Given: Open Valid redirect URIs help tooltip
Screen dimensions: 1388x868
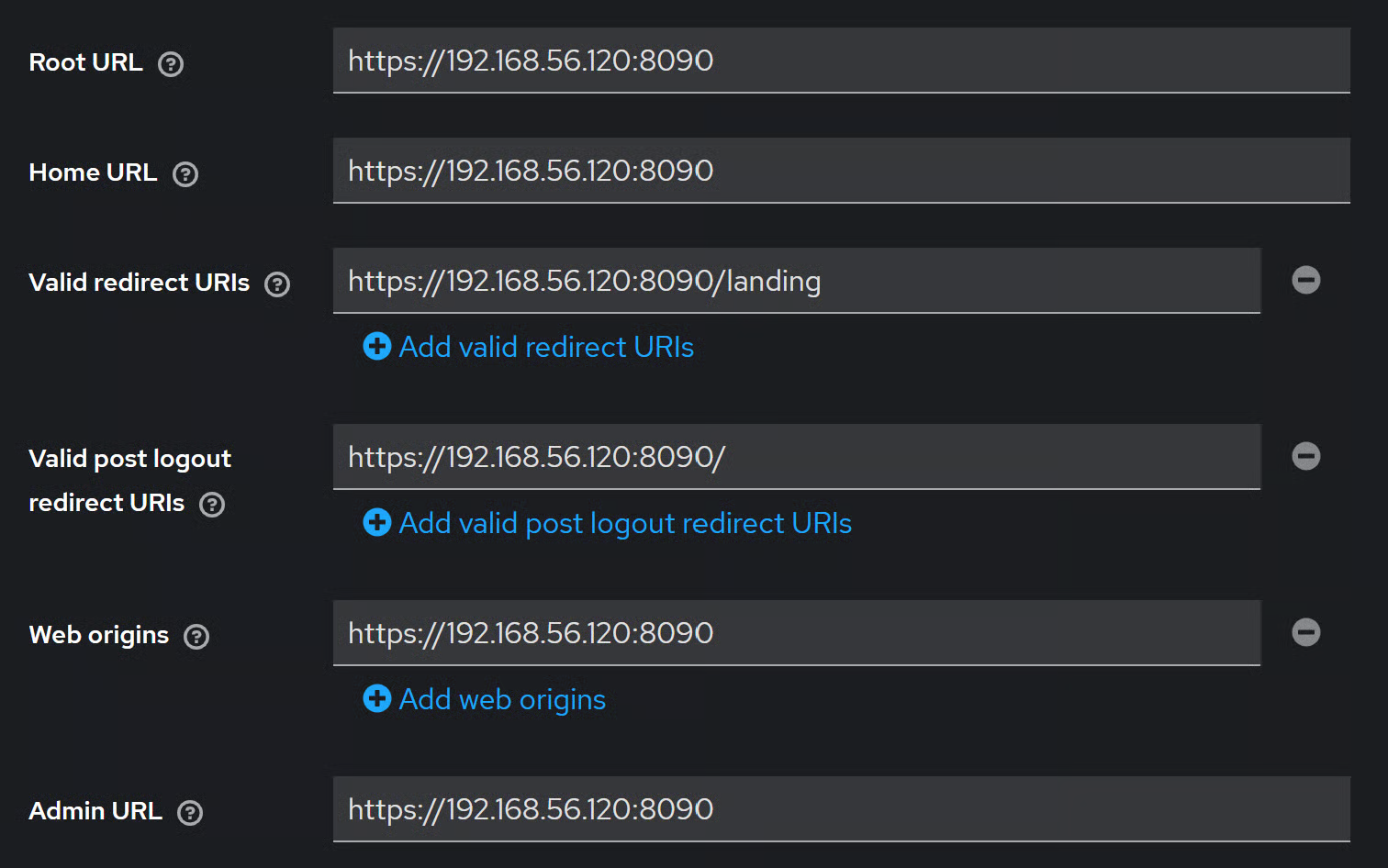Looking at the screenshot, I should coord(277,284).
